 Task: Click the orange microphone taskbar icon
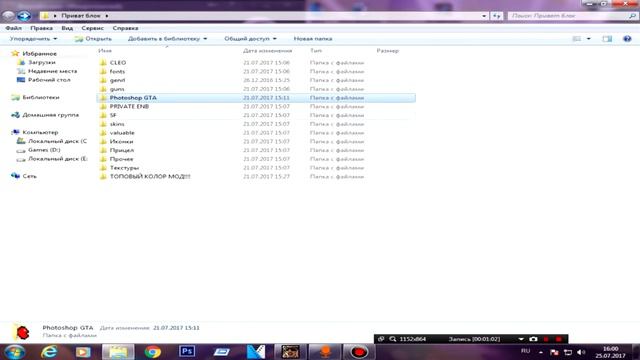(325, 352)
